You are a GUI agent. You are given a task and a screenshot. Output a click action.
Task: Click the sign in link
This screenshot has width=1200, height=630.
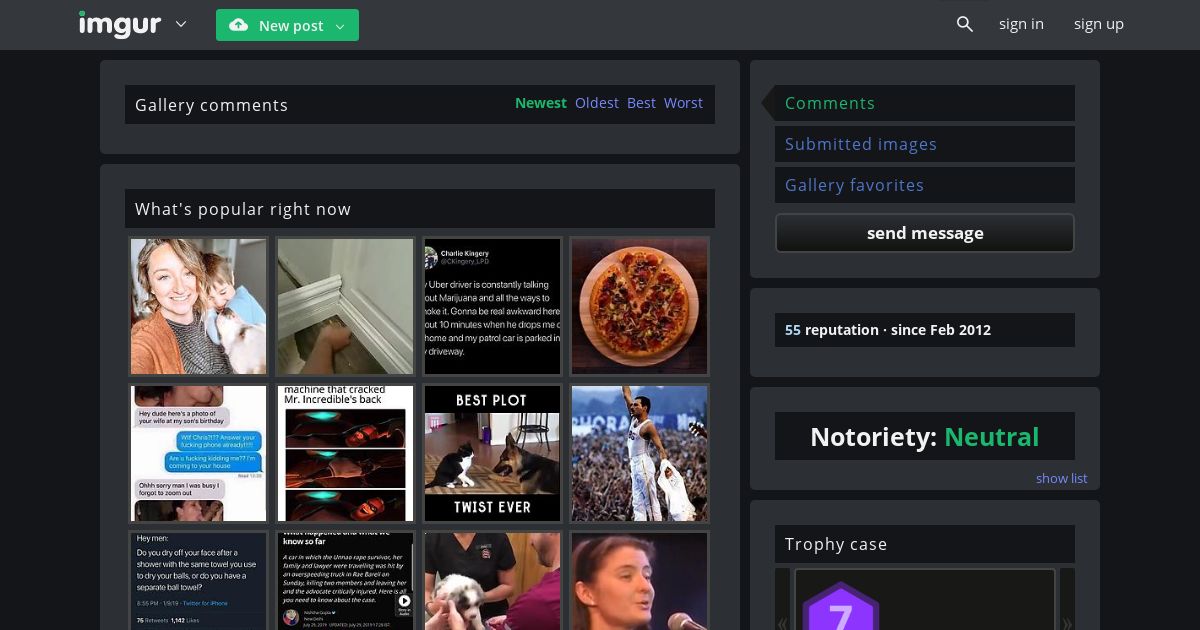click(x=1021, y=24)
